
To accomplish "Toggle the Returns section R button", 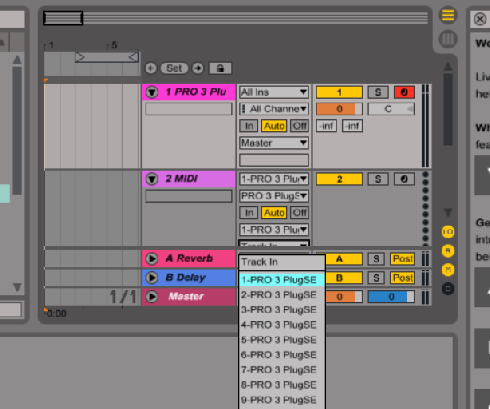I will click(x=448, y=251).
